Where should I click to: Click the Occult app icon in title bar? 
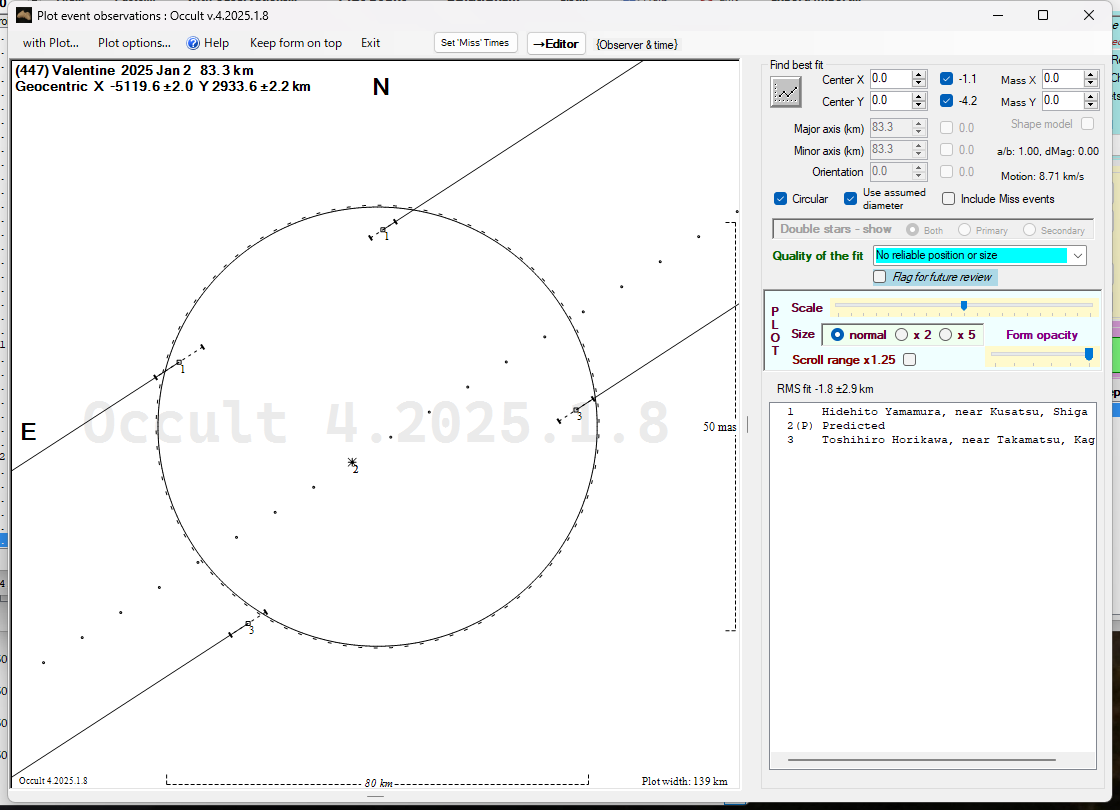pos(24,15)
